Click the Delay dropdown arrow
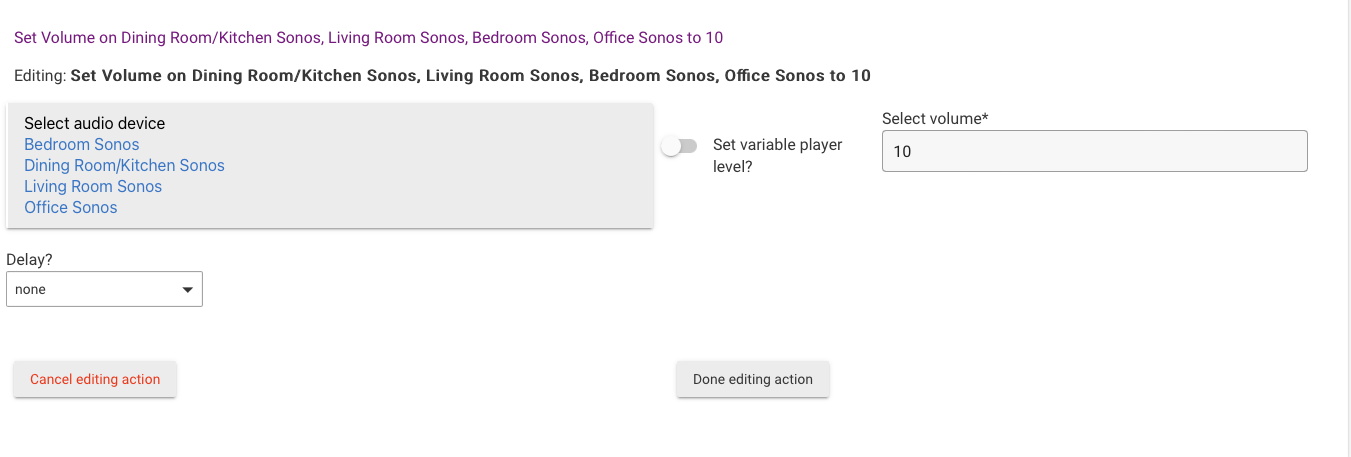This screenshot has width=1351, height=457. coord(187,290)
